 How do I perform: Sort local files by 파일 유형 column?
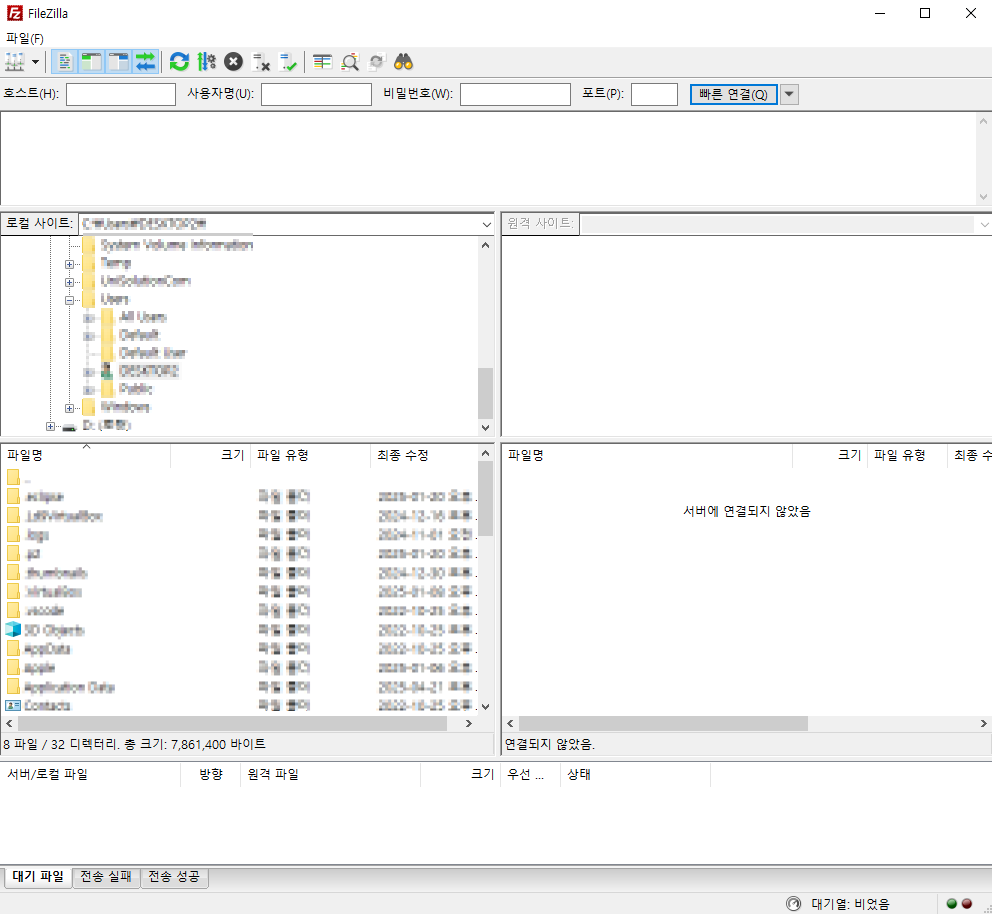311,455
